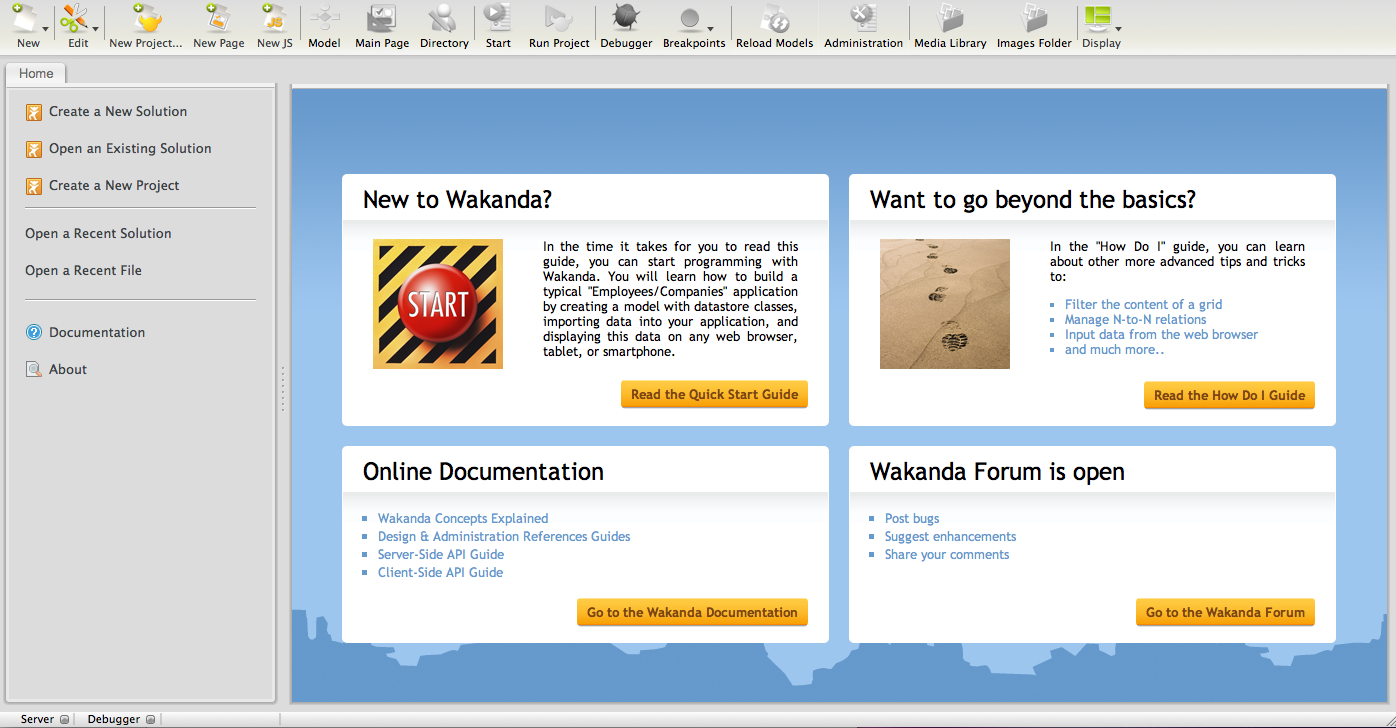
Task: Toggle the Debugger panel in the status bar
Action: tap(150, 719)
